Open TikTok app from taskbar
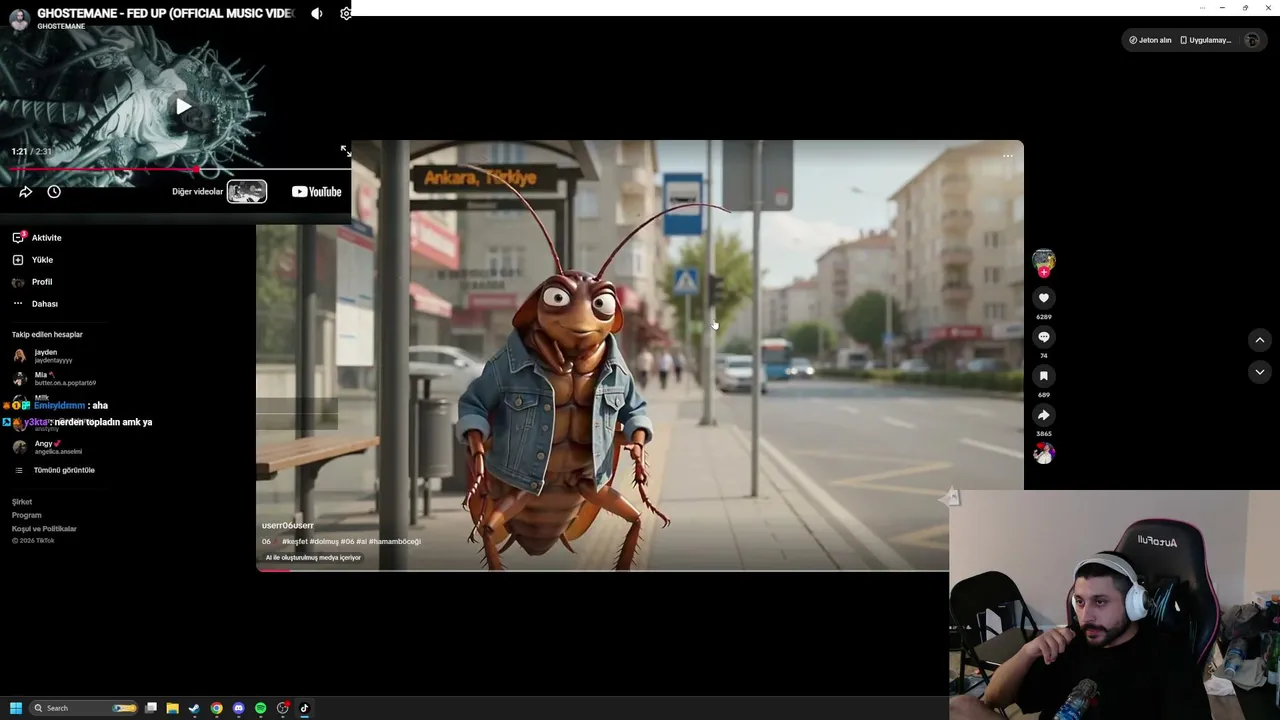Screen dimensions: 1280x720 coord(304,708)
